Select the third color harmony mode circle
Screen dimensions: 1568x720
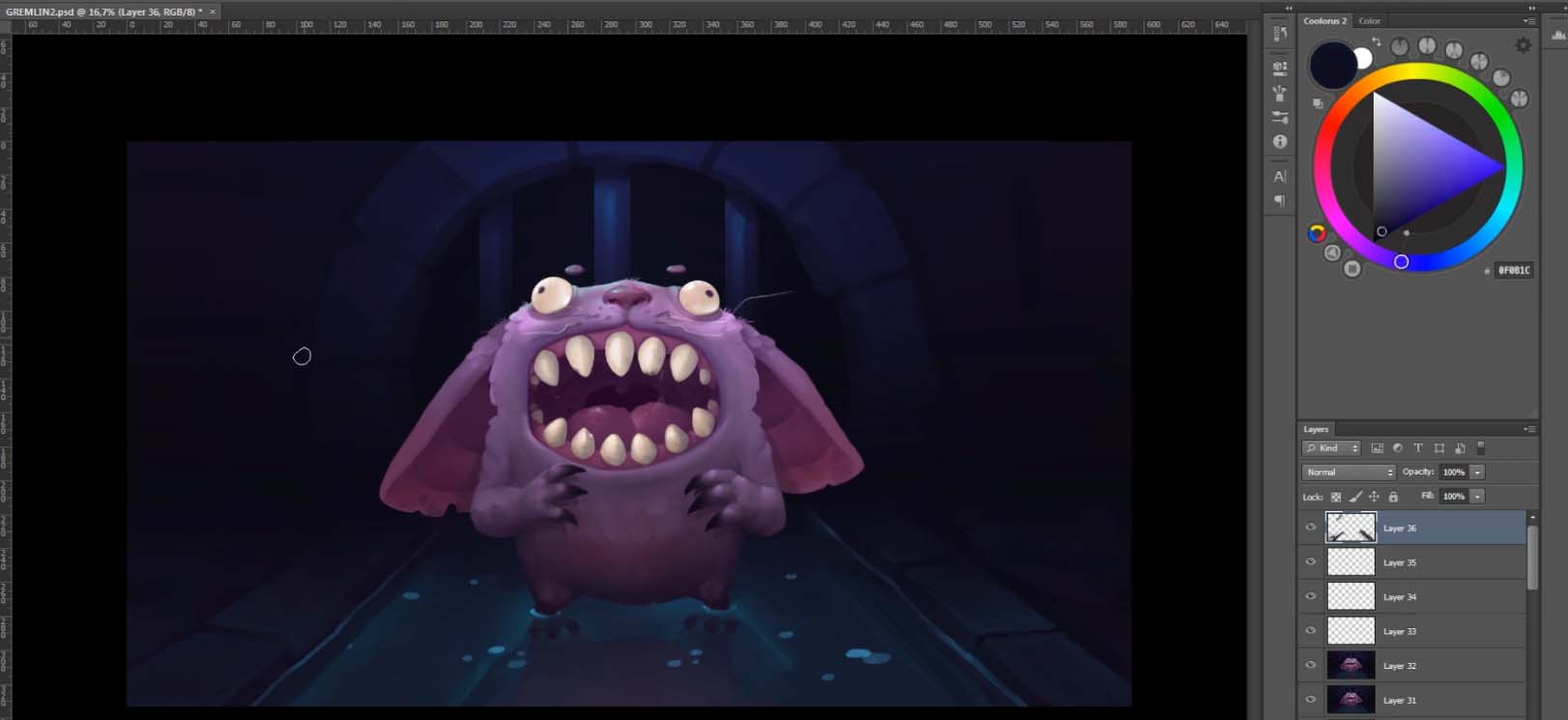click(x=1454, y=50)
